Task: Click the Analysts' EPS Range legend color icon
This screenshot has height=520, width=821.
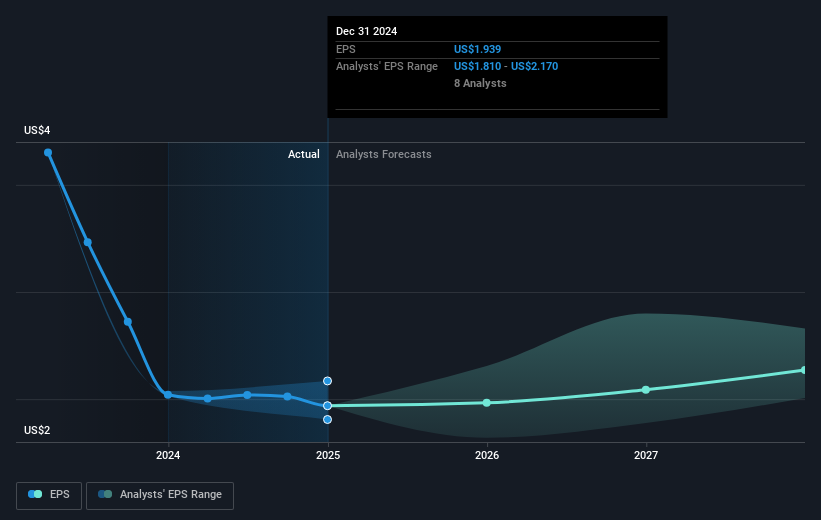Action: (x=105, y=494)
